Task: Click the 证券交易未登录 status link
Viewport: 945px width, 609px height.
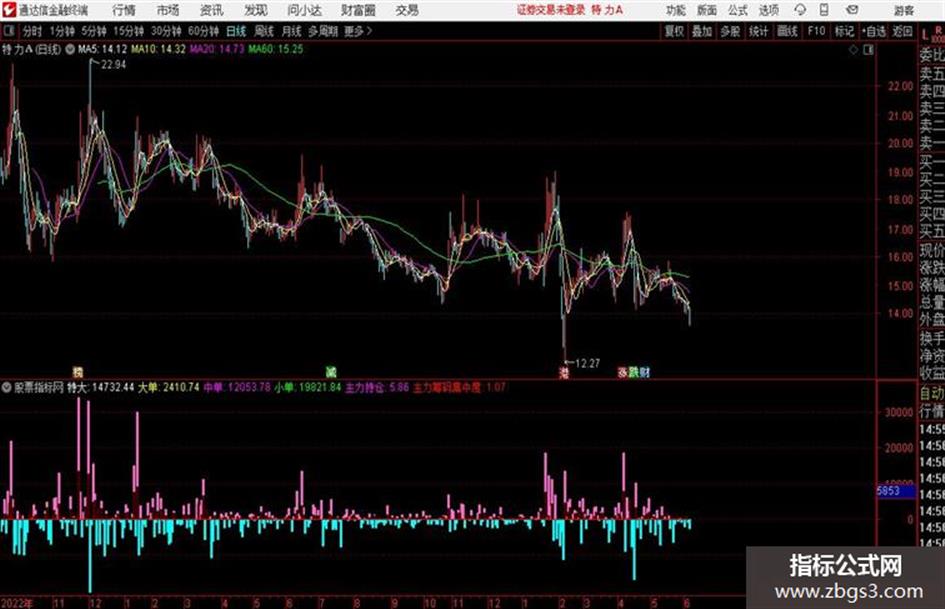Action: coord(550,10)
